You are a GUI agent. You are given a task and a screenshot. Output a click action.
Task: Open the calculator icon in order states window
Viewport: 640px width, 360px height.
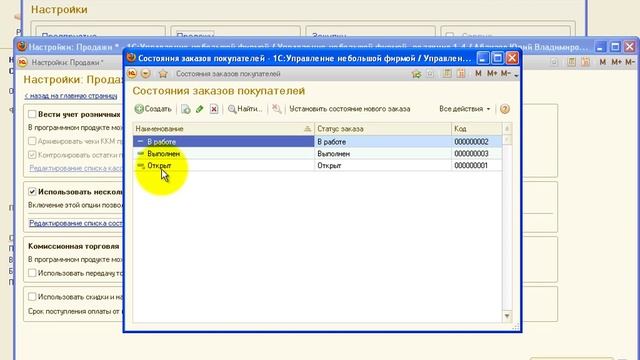[x=447, y=74]
